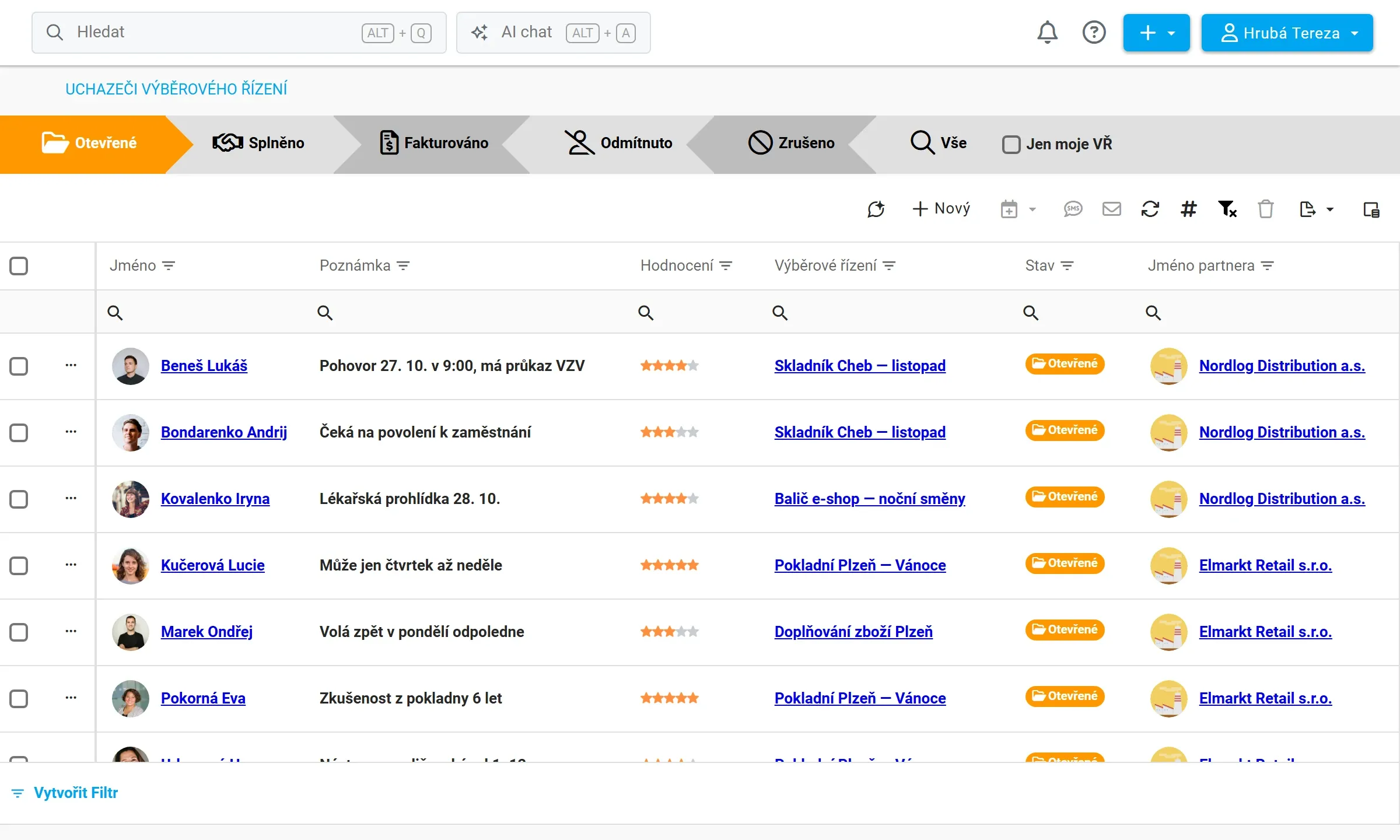Click the filter icon in Hodnocení header

click(x=726, y=265)
